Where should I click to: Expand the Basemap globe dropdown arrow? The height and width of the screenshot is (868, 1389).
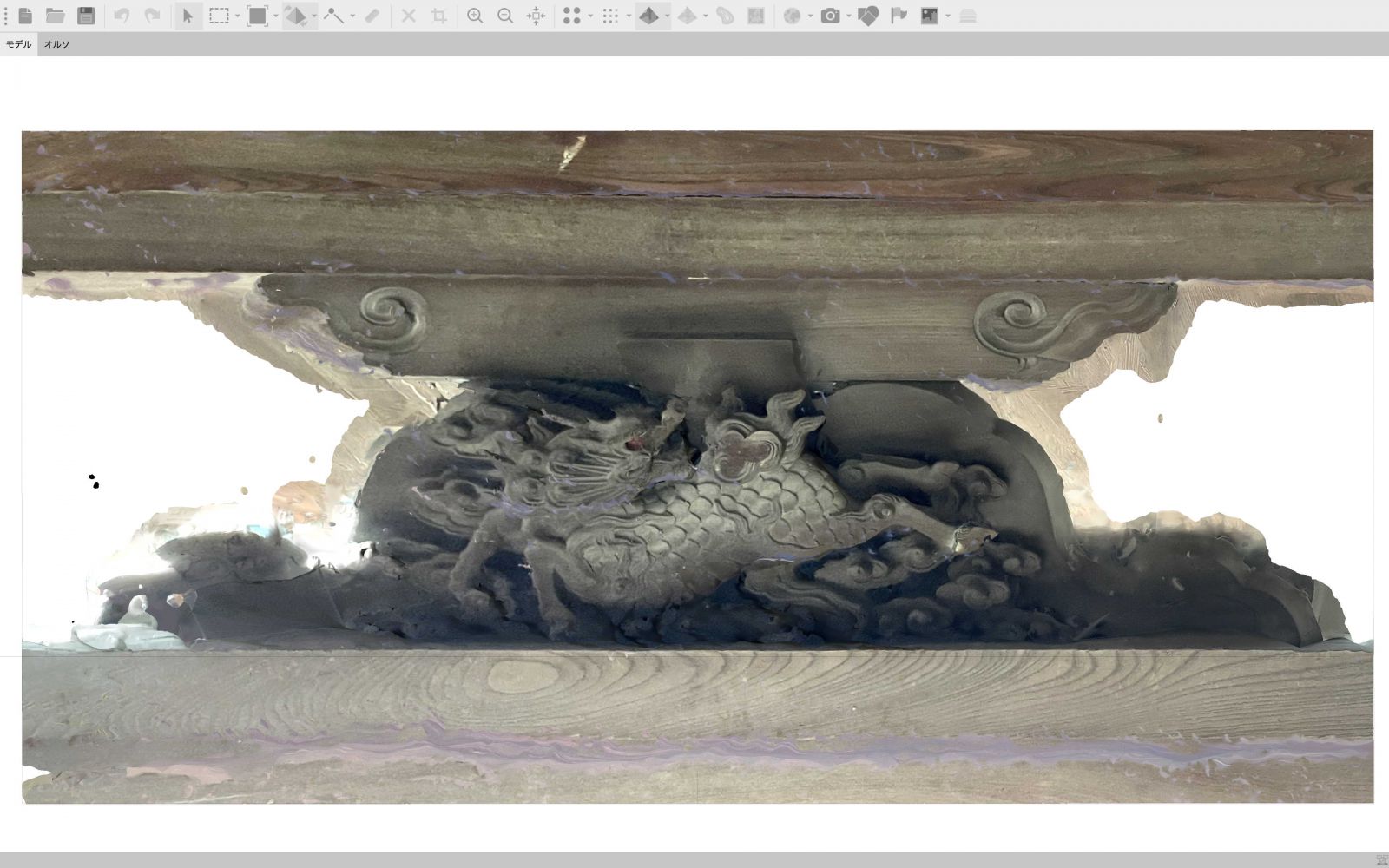[810, 16]
